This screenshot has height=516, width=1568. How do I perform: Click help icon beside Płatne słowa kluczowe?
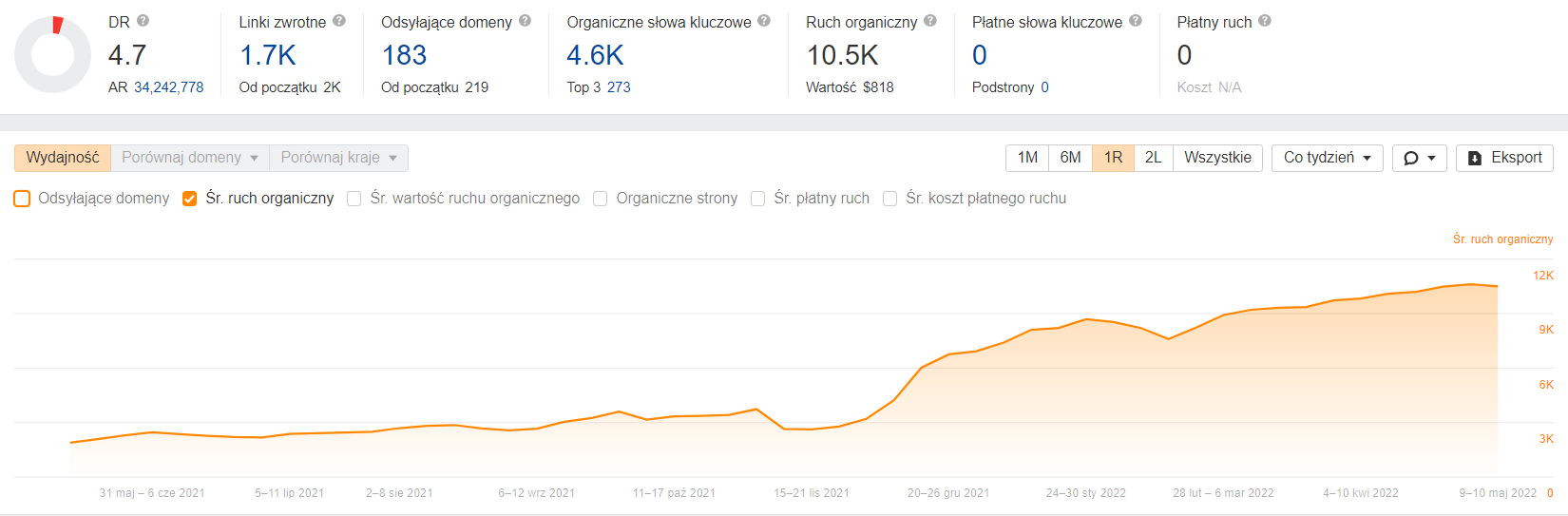1136,20
